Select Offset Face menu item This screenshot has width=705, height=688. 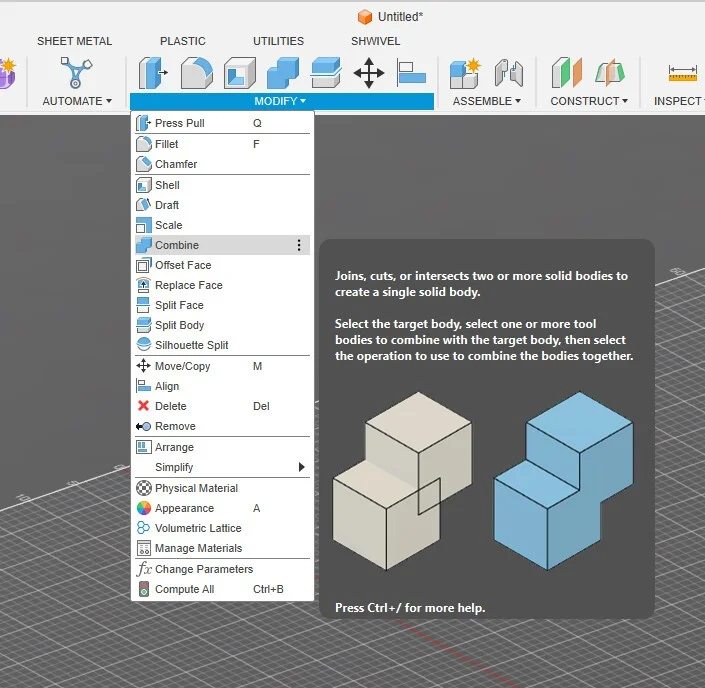223,265
